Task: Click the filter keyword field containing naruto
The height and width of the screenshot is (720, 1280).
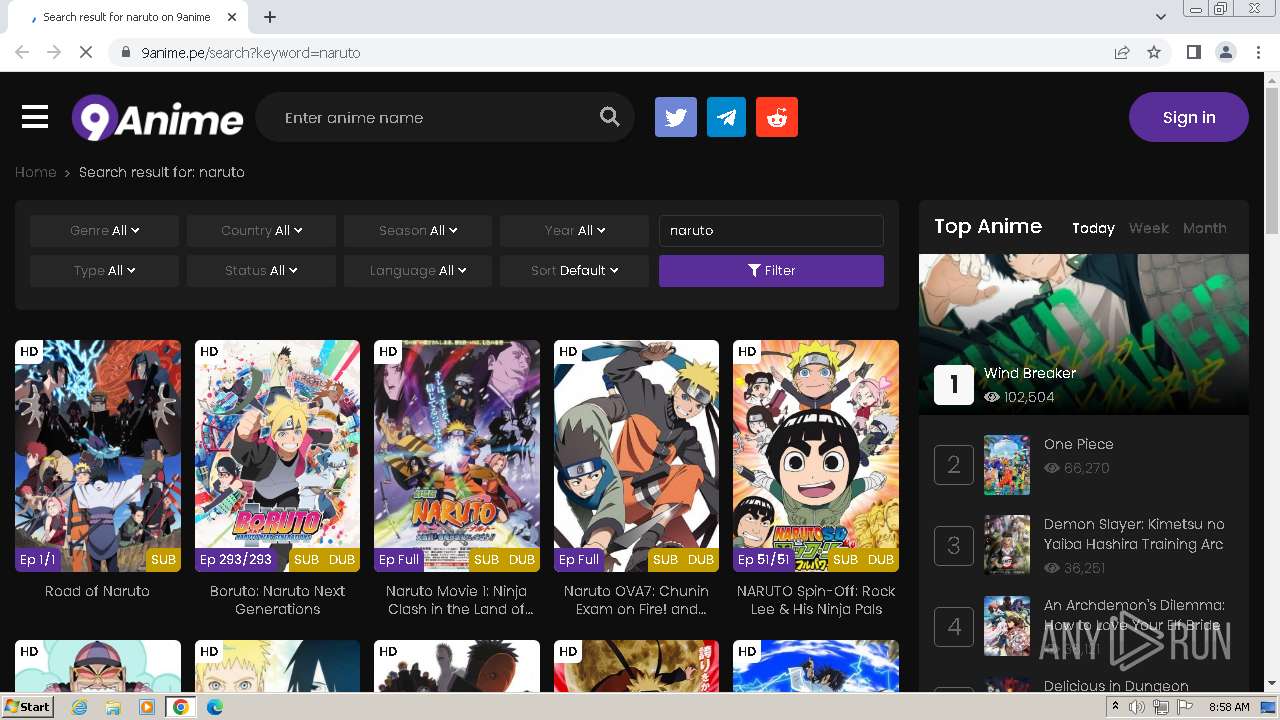Action: pos(771,230)
